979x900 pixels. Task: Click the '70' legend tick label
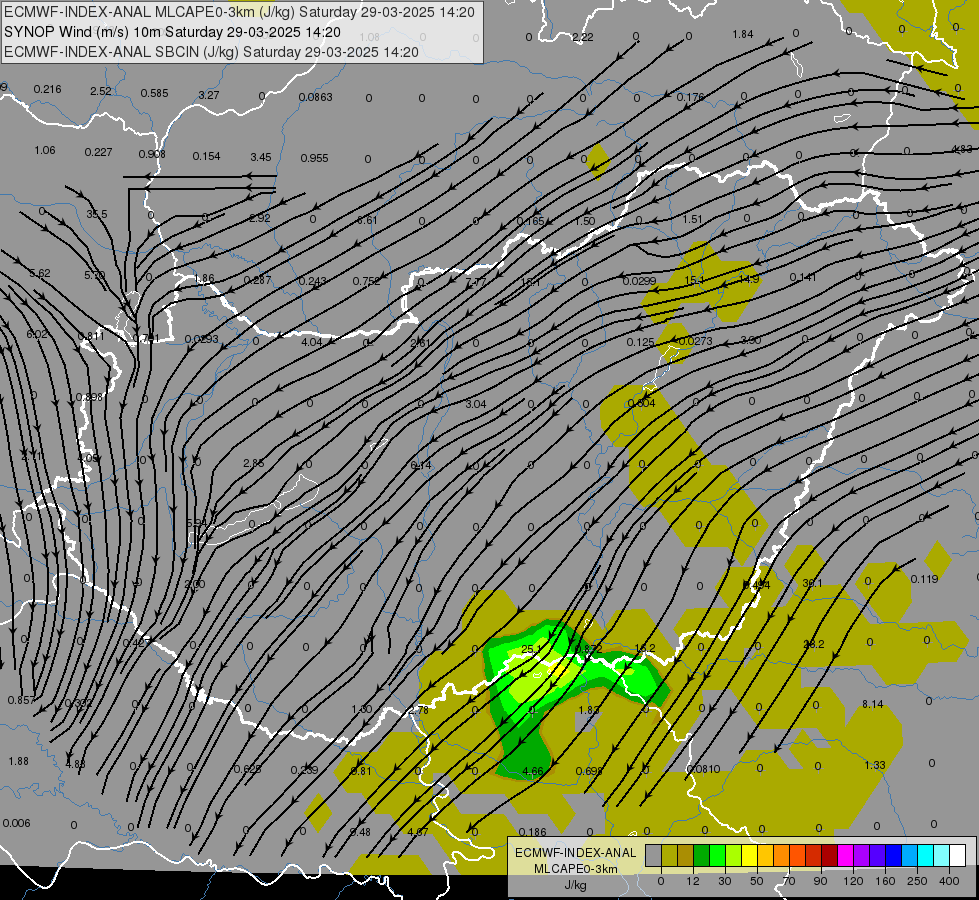point(789,881)
